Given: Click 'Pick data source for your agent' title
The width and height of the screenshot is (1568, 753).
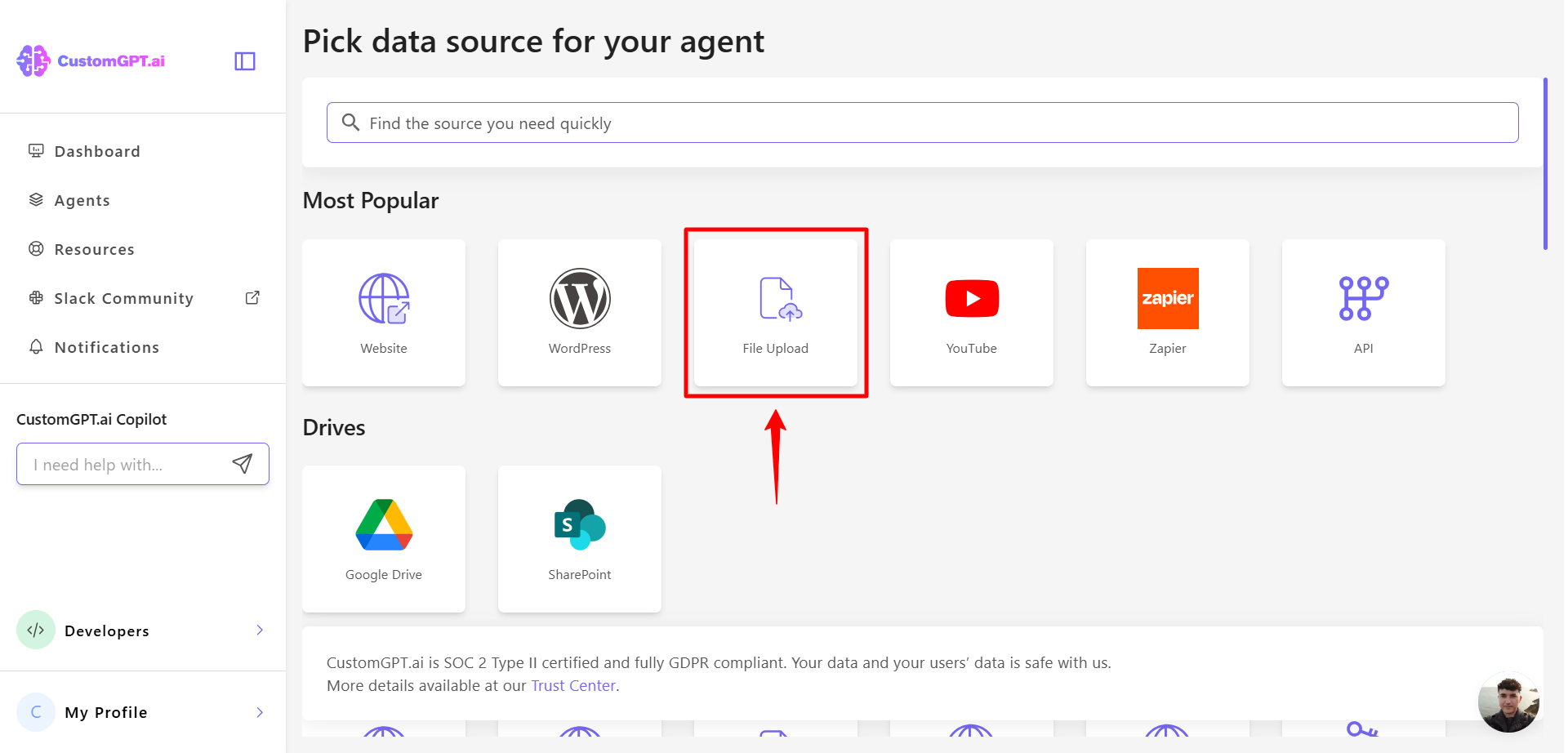Looking at the screenshot, I should [x=533, y=42].
